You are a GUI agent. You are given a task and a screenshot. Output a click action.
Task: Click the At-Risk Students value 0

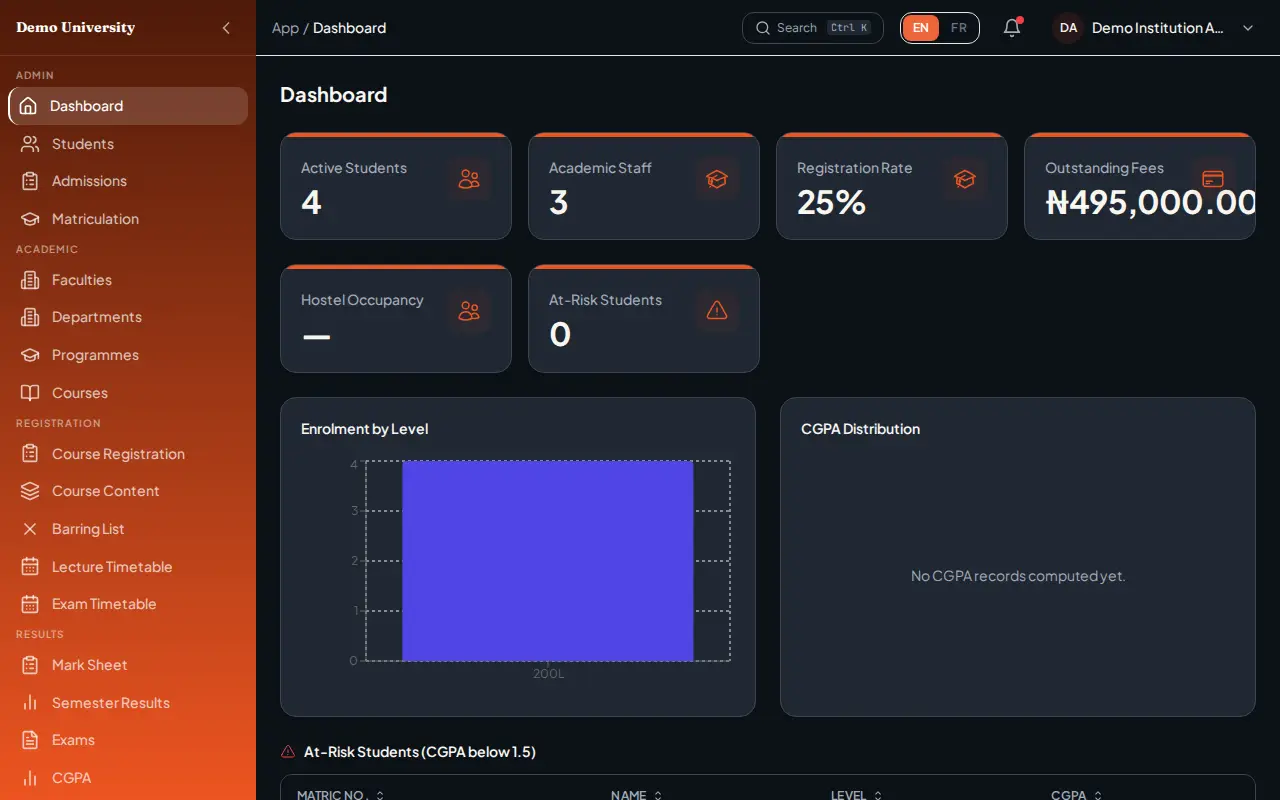click(x=560, y=335)
